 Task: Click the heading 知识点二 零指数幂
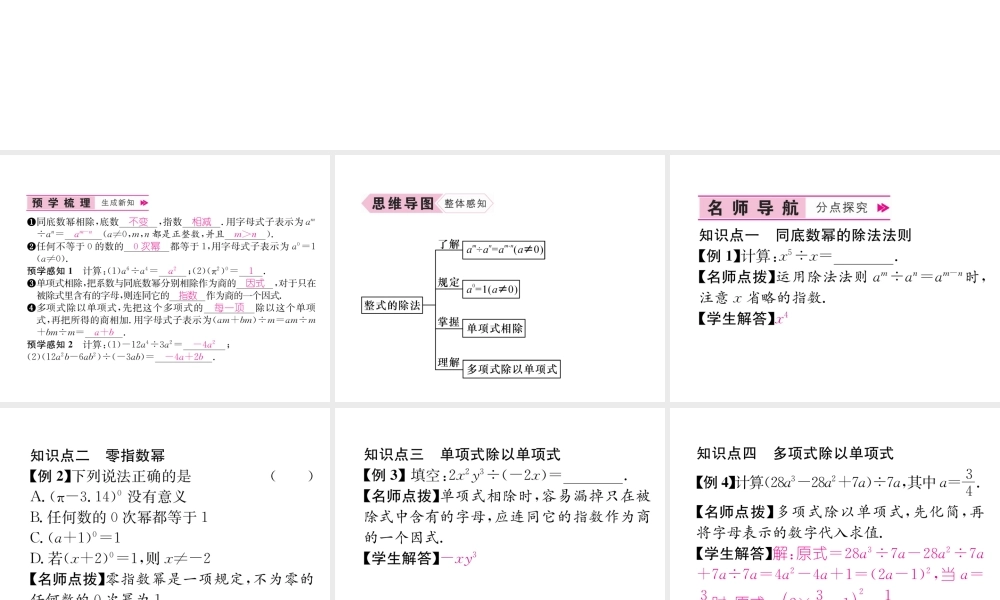click(x=98, y=455)
